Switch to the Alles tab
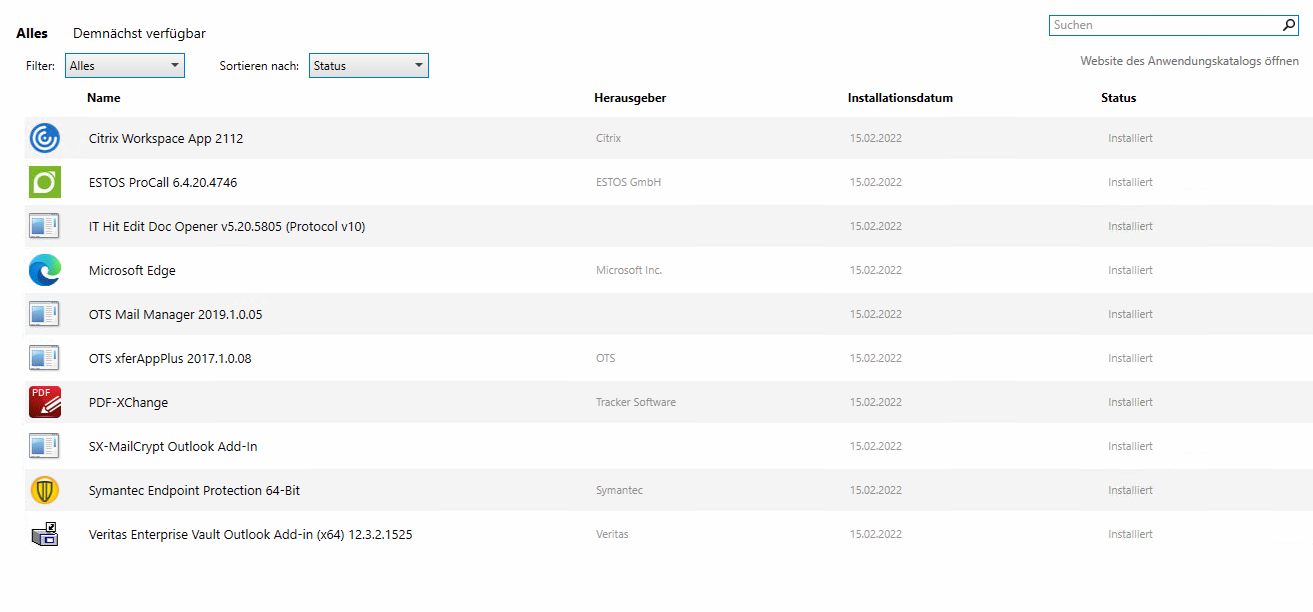This screenshot has height=612, width=1313. click(x=32, y=34)
